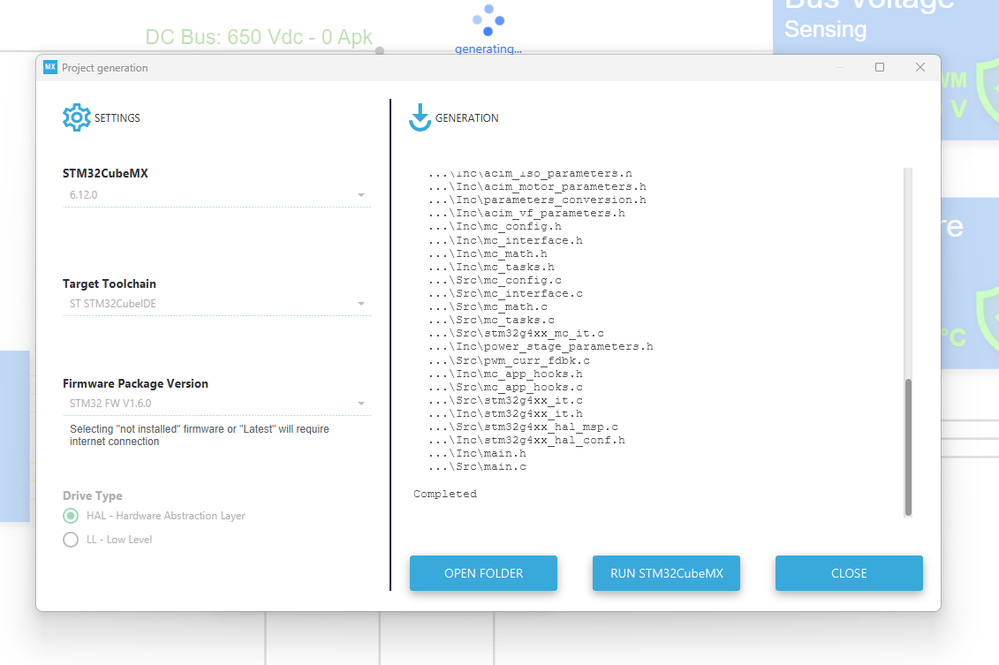Image resolution: width=999 pixels, height=665 pixels.
Task: Click the generation log scrollbar thumb
Action: coord(908,447)
